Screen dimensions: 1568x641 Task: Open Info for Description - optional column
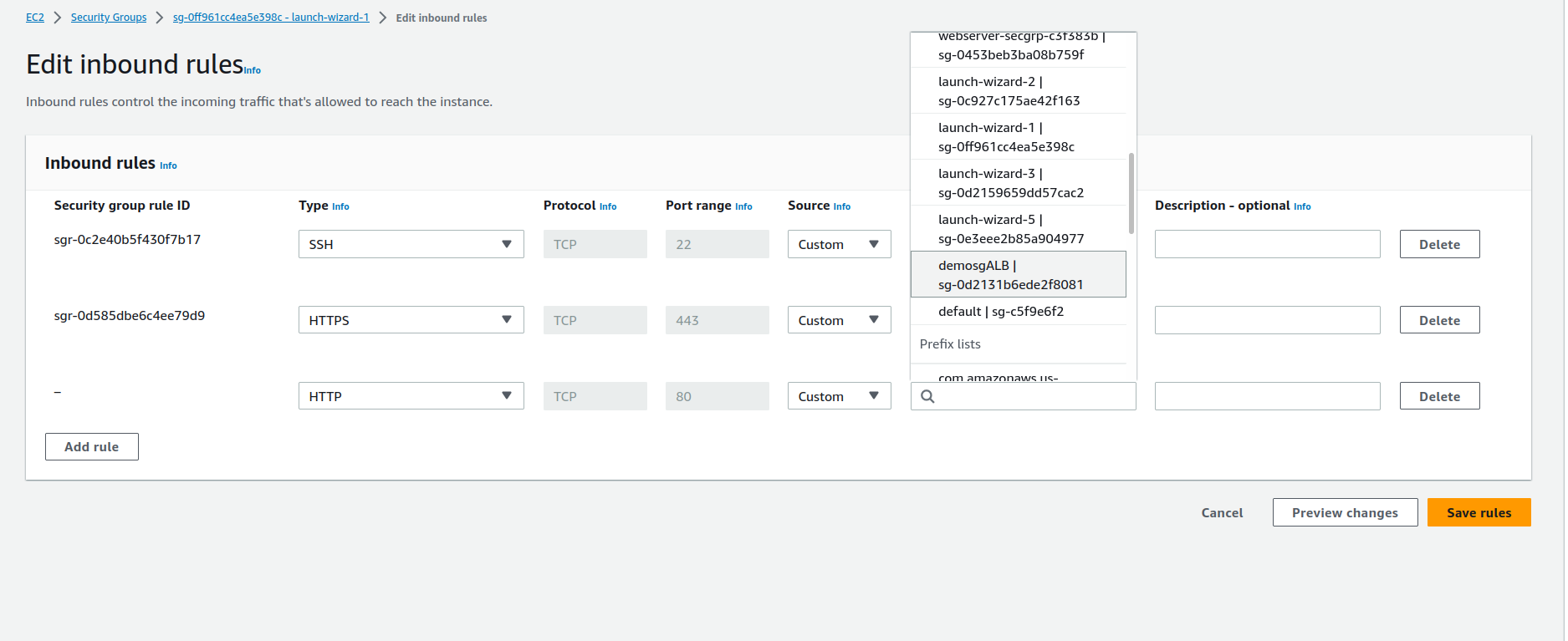coord(1302,206)
